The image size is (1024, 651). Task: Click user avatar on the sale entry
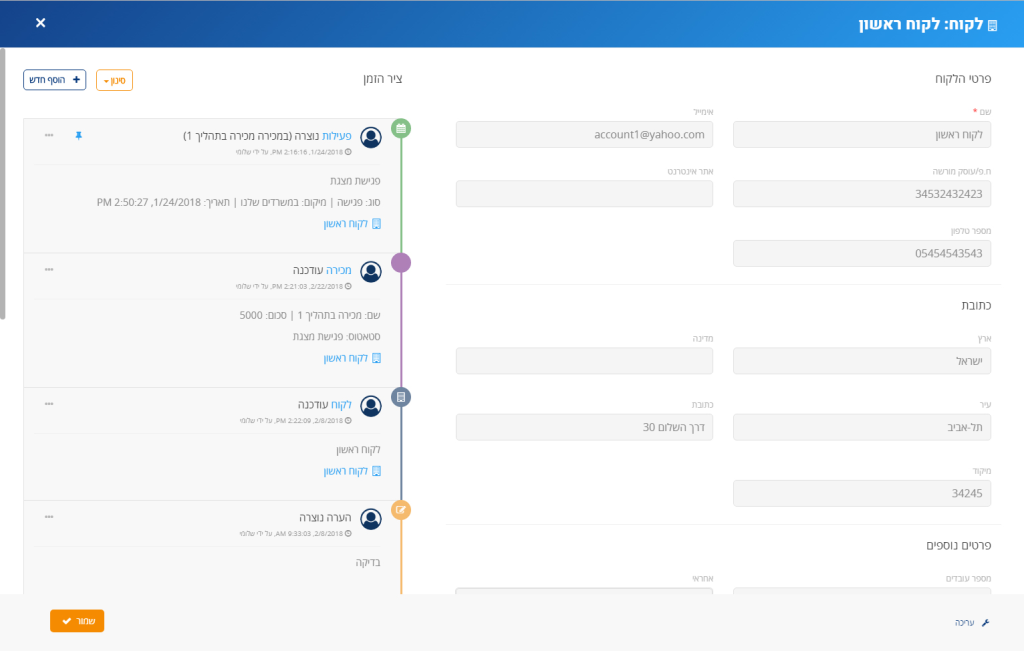pyautogui.click(x=371, y=272)
